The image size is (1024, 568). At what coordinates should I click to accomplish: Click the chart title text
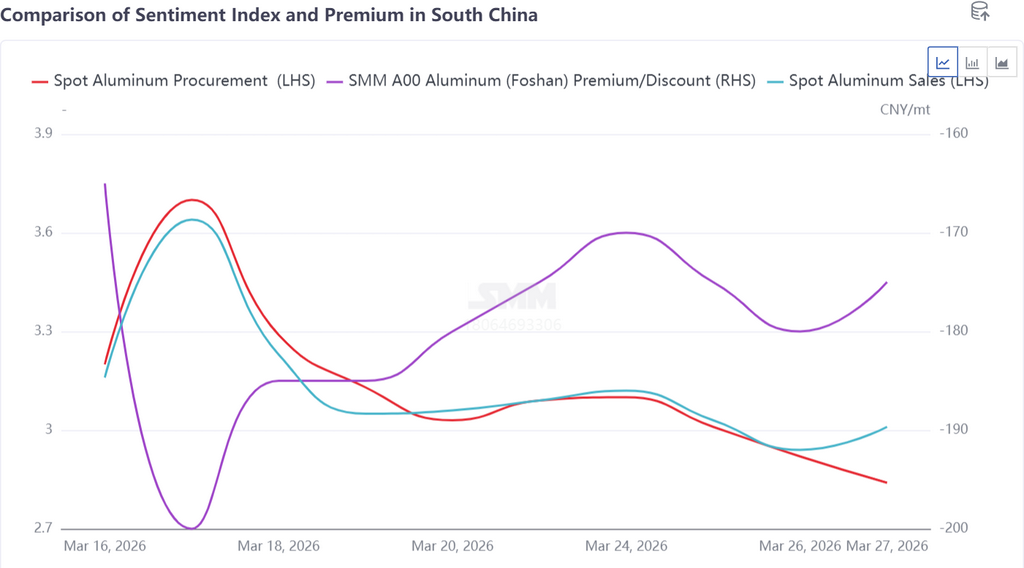click(x=269, y=15)
